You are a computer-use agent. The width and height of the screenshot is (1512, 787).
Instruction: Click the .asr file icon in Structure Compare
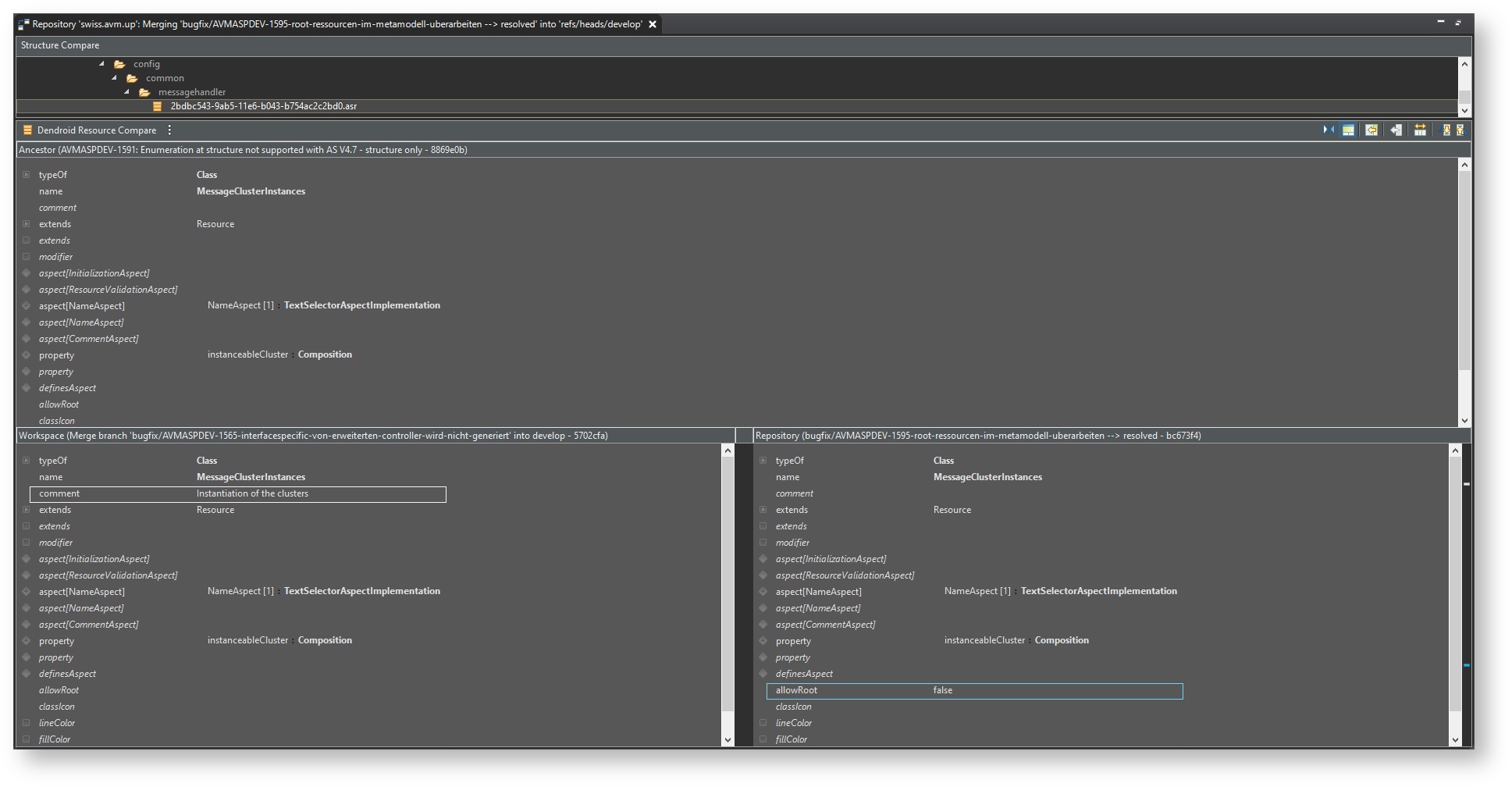tap(157, 106)
